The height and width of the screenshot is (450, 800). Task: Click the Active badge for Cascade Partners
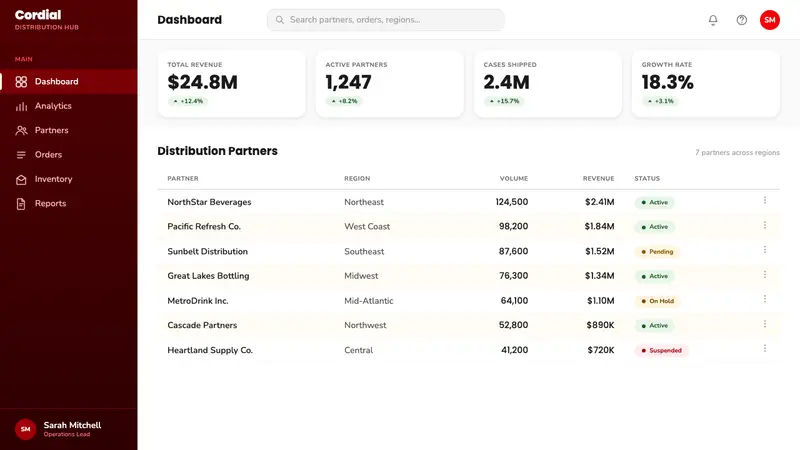pos(655,326)
